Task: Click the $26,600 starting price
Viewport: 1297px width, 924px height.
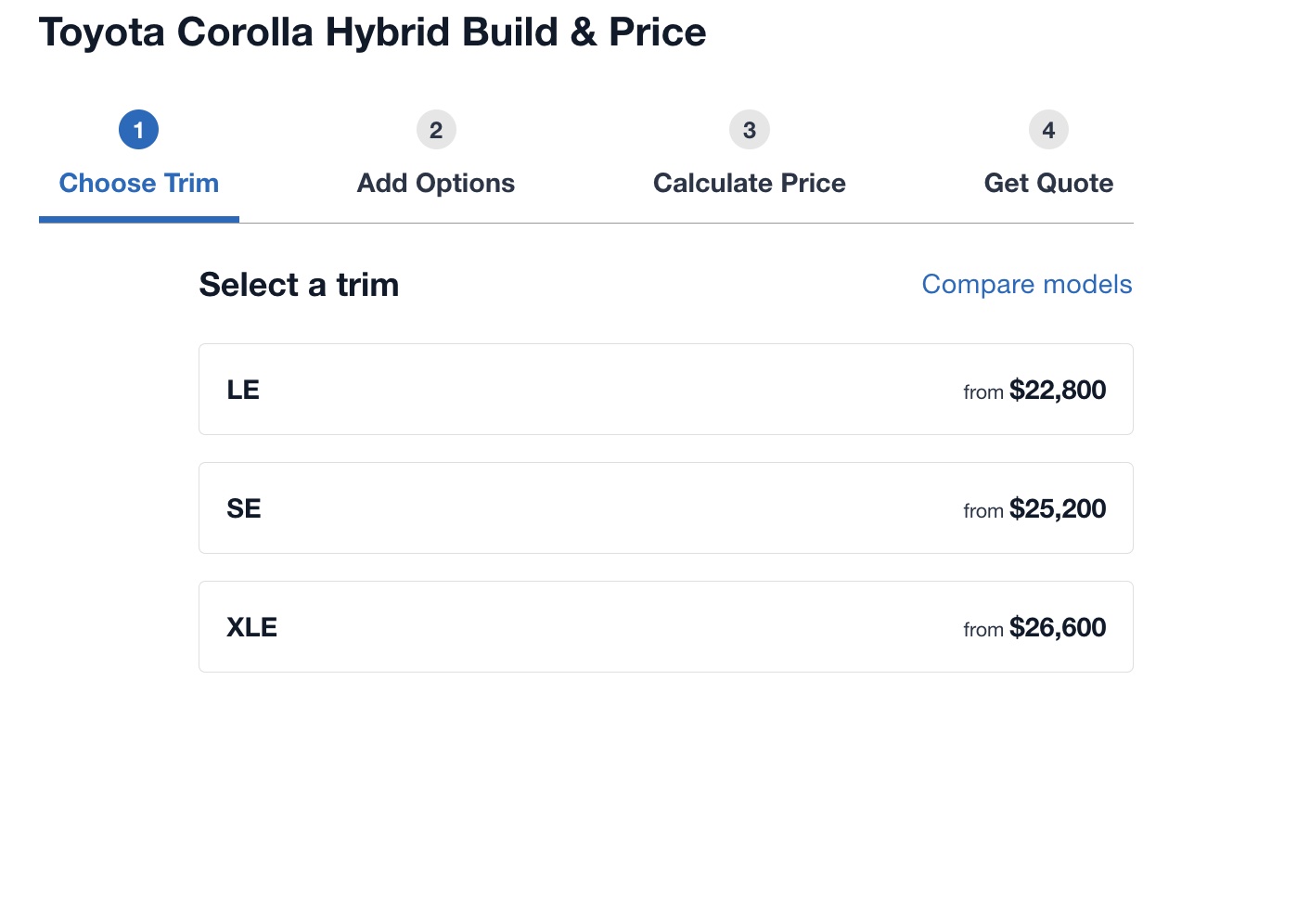Action: click(1057, 628)
